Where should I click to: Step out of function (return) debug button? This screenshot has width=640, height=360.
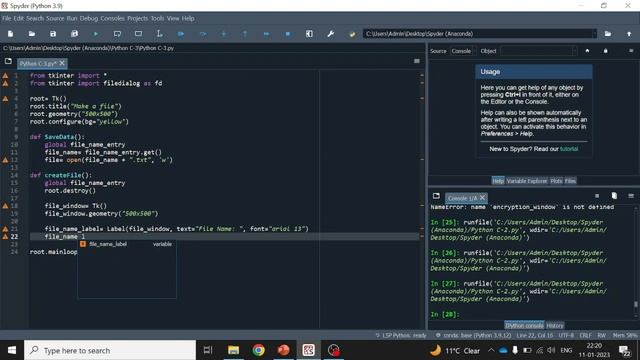click(245, 34)
